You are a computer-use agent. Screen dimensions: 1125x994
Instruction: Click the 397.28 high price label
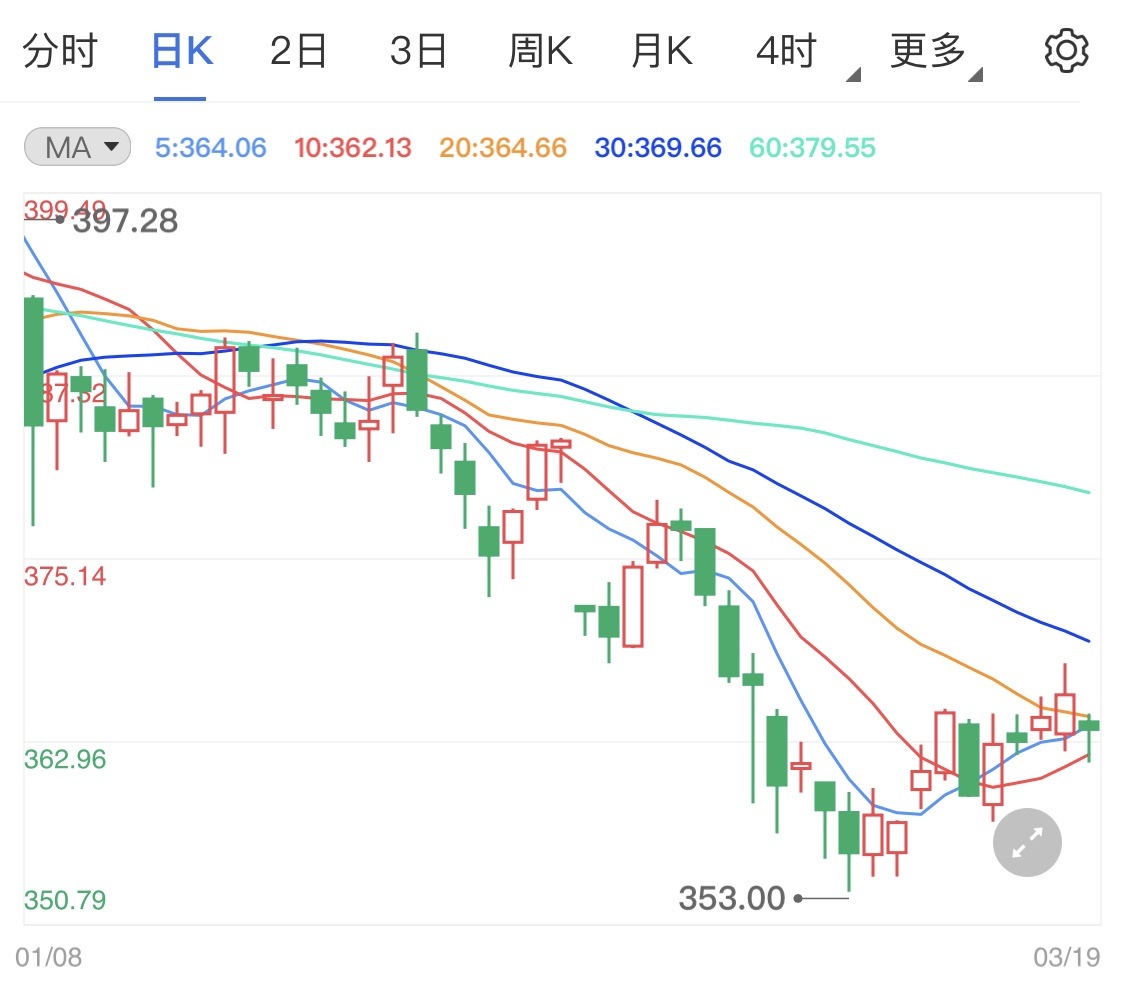[126, 221]
